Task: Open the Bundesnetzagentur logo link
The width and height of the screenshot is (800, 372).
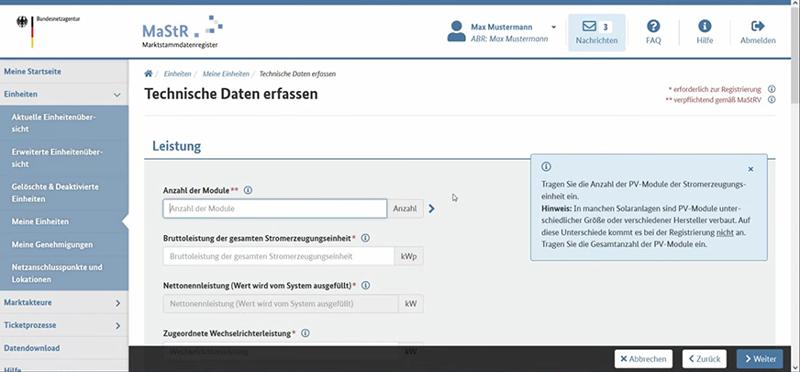Action: [x=48, y=31]
